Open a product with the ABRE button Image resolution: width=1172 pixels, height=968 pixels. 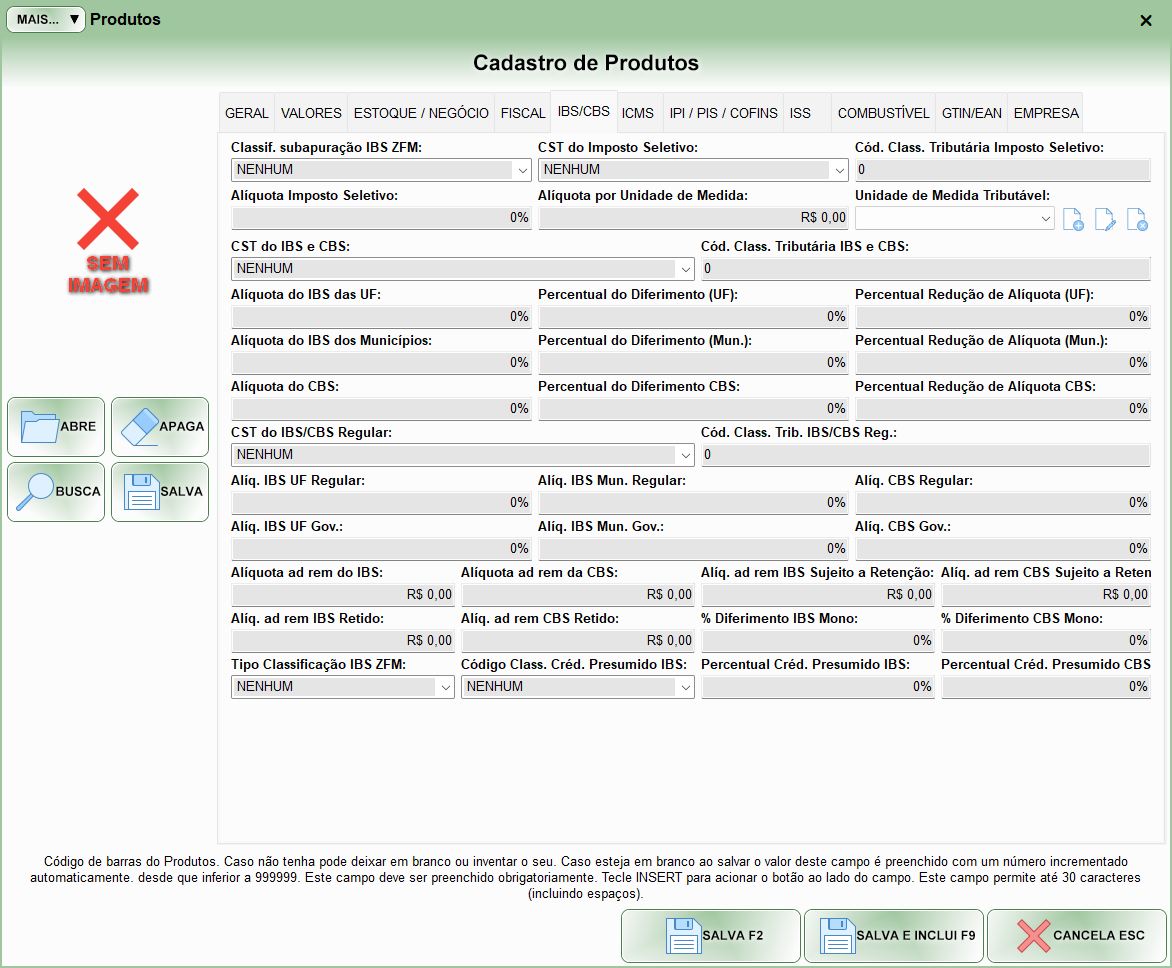pyautogui.click(x=56, y=427)
